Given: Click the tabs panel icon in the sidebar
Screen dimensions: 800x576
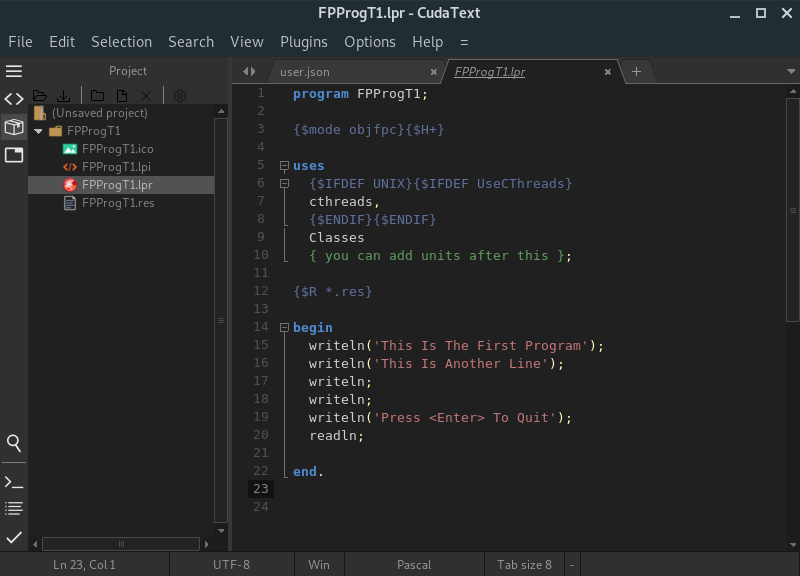Looking at the screenshot, I should pyautogui.click(x=13, y=155).
